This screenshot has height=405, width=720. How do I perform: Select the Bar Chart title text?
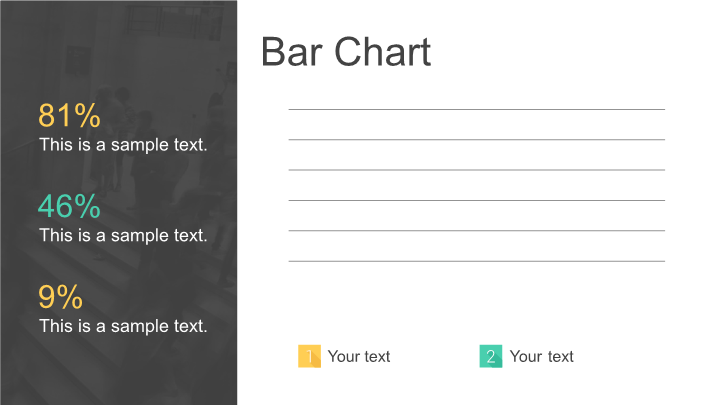[x=345, y=52]
